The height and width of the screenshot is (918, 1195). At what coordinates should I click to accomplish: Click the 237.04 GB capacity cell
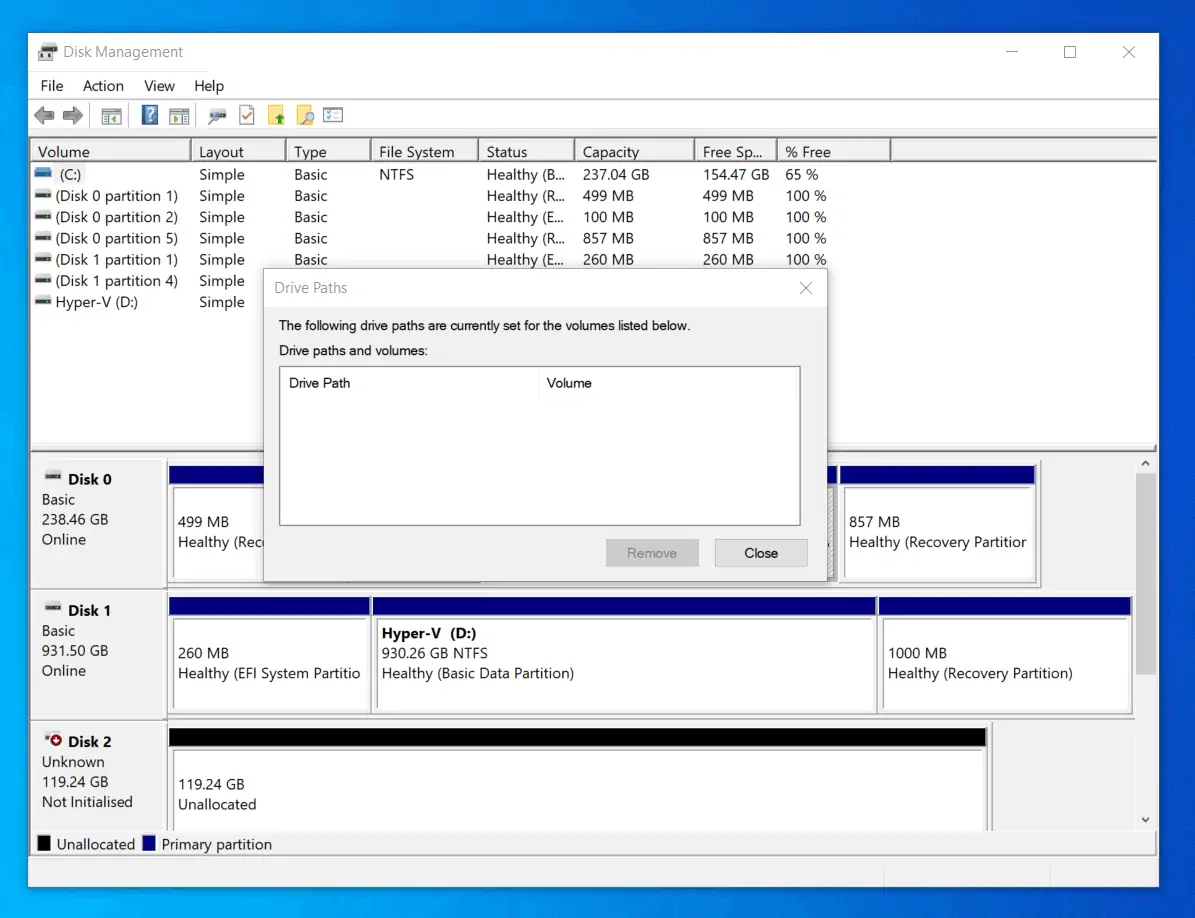[616, 174]
